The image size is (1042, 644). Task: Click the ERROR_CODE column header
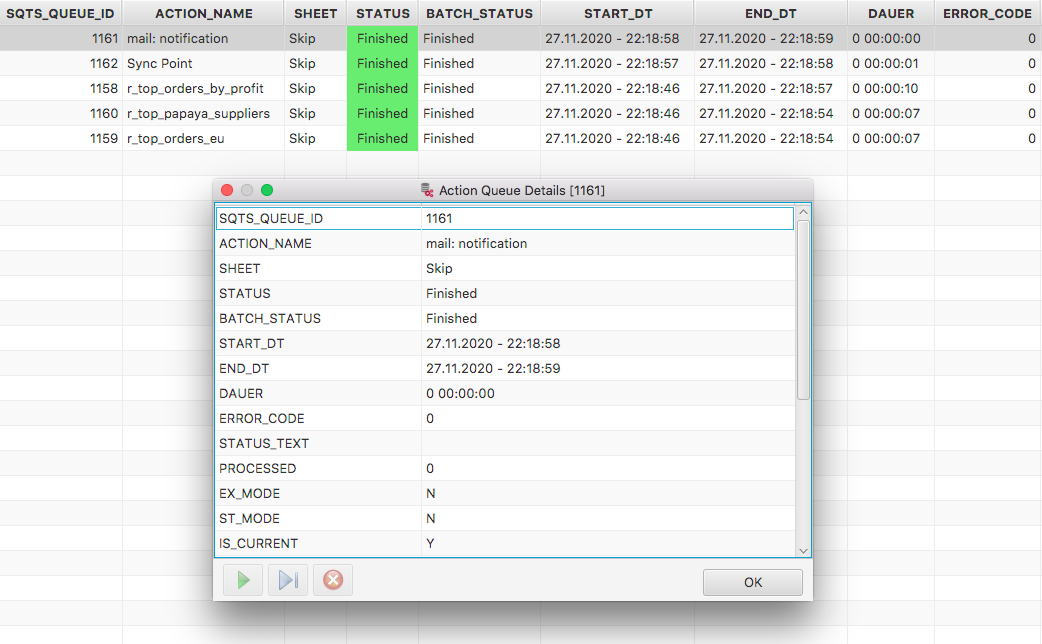pos(987,13)
